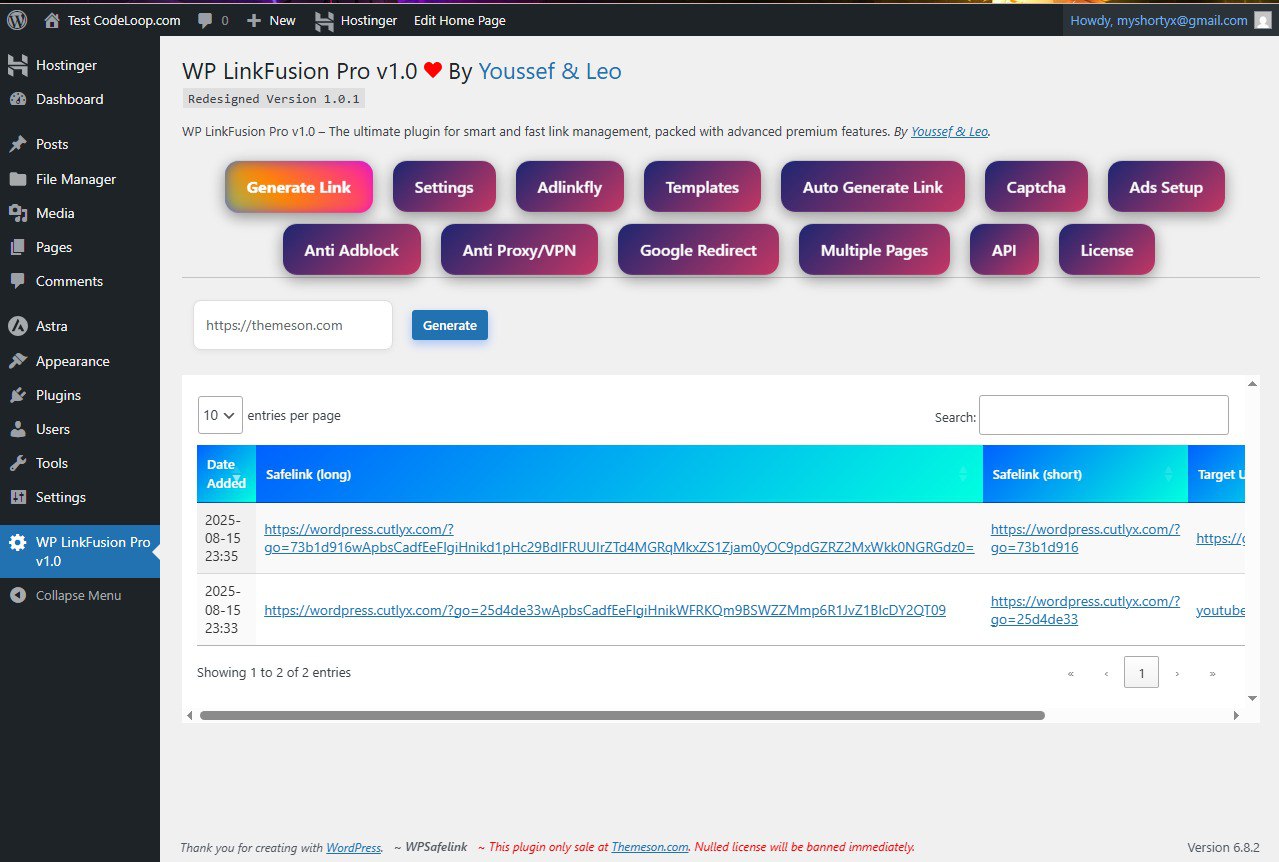
Task: Open long safelink go=73b1d916 URL
Action: [x=619, y=538]
